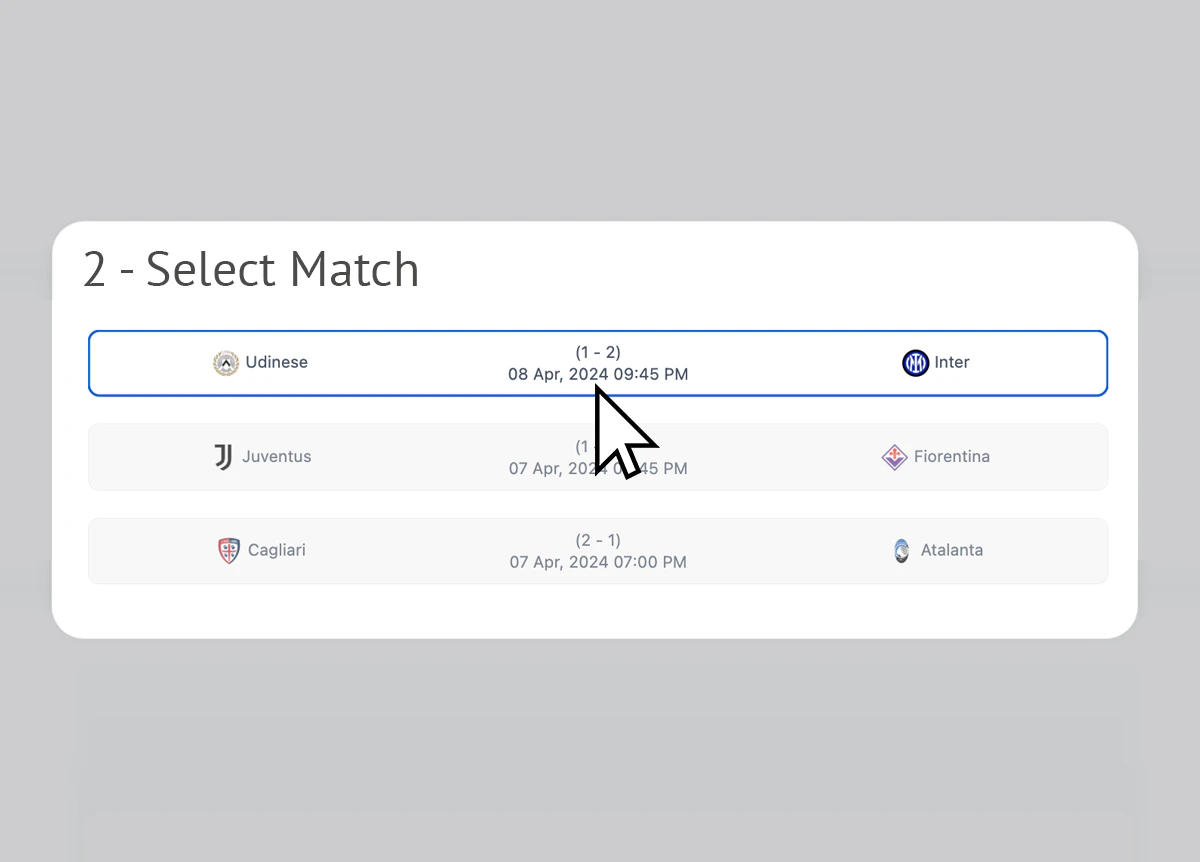The height and width of the screenshot is (862, 1200).
Task: Click the (2 - 1) Cagliari match score
Action: (598, 540)
